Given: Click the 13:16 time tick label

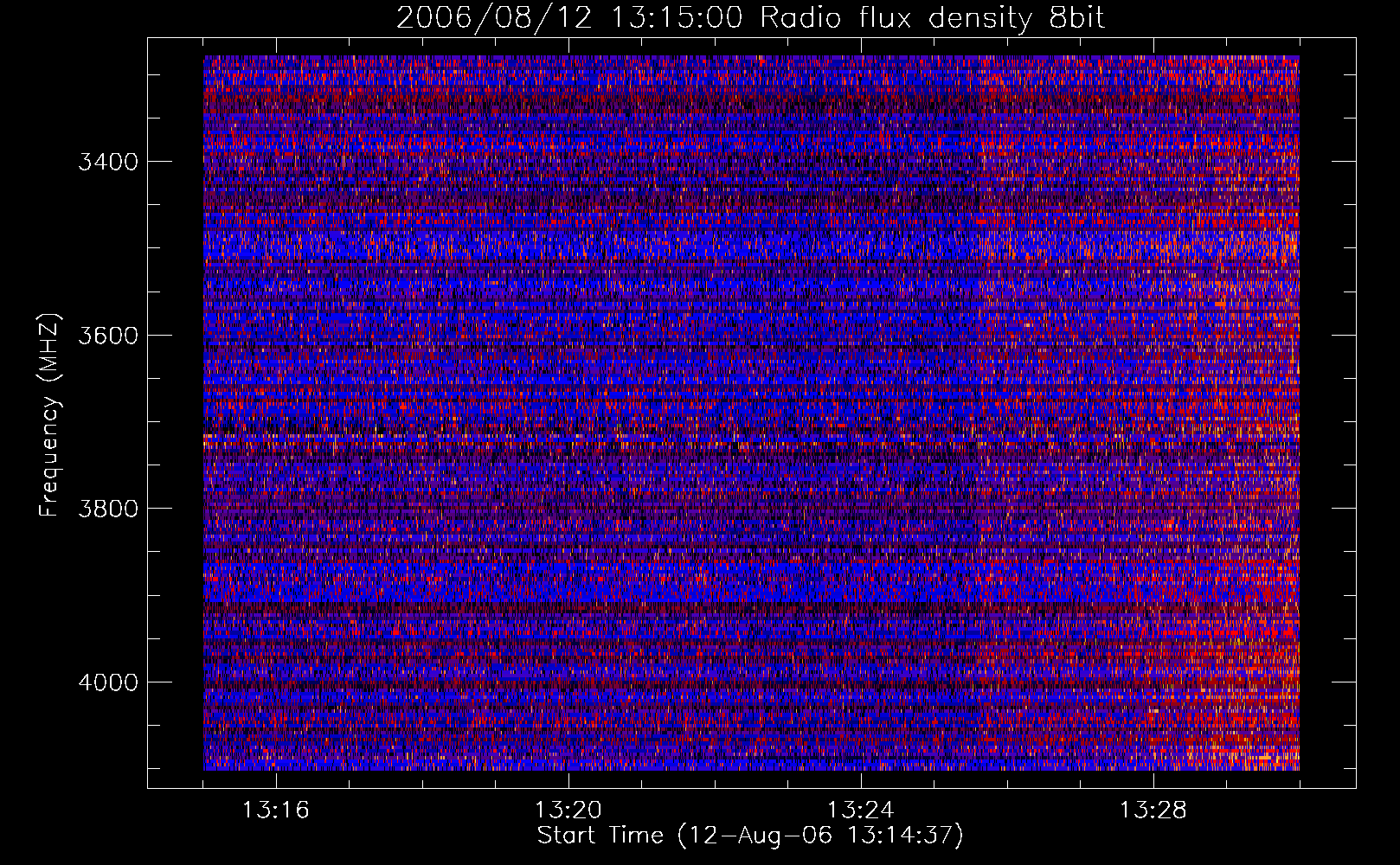Looking at the screenshot, I should [276, 810].
